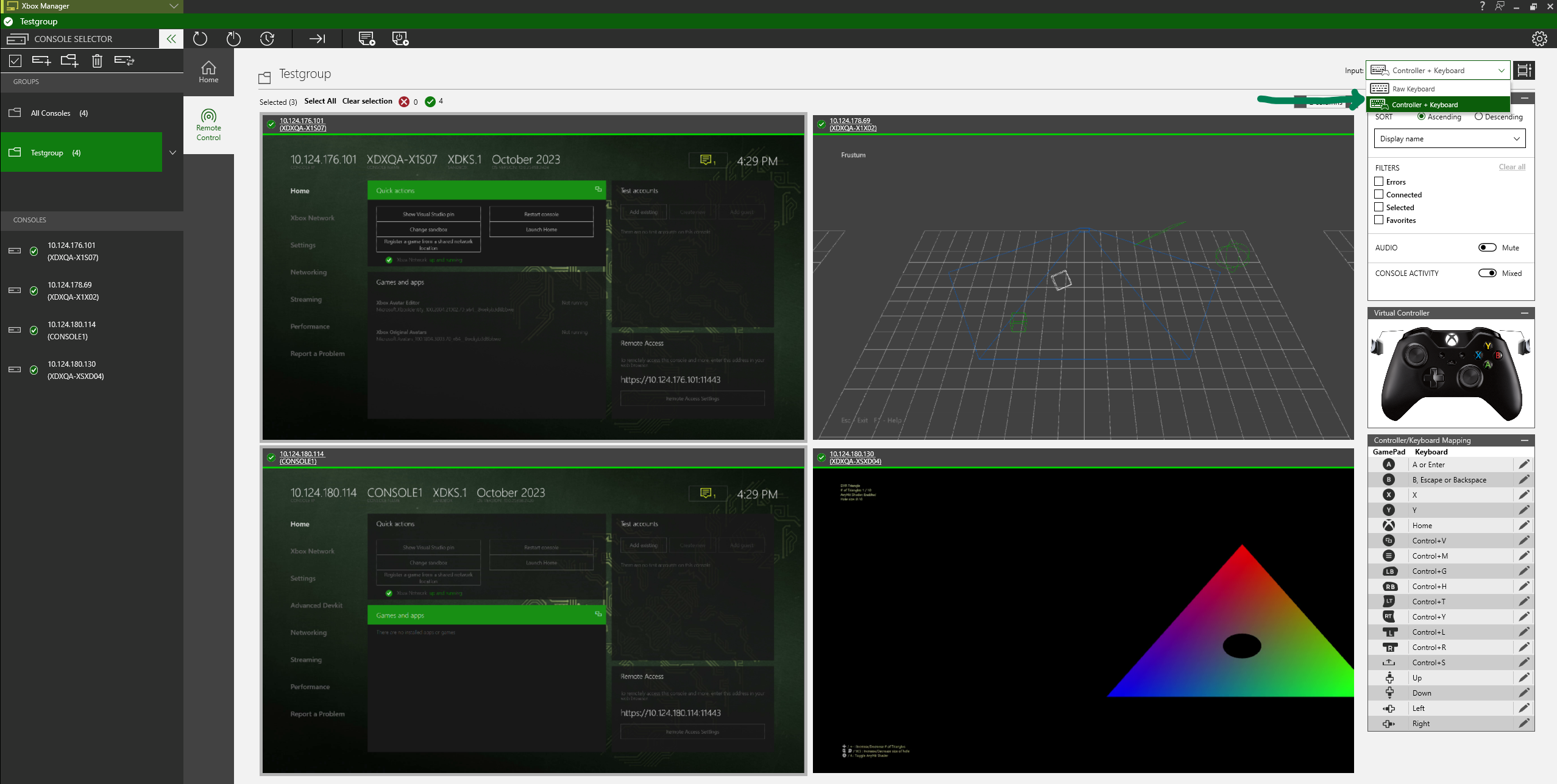Click the A gamepad button icon
This screenshot has width=1557, height=784.
point(1389,465)
